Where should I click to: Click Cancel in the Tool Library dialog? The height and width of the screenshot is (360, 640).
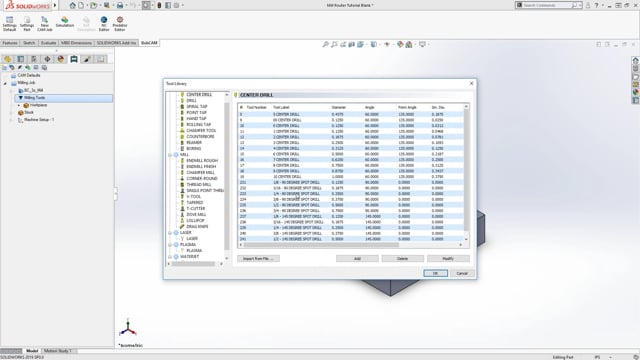(462, 273)
